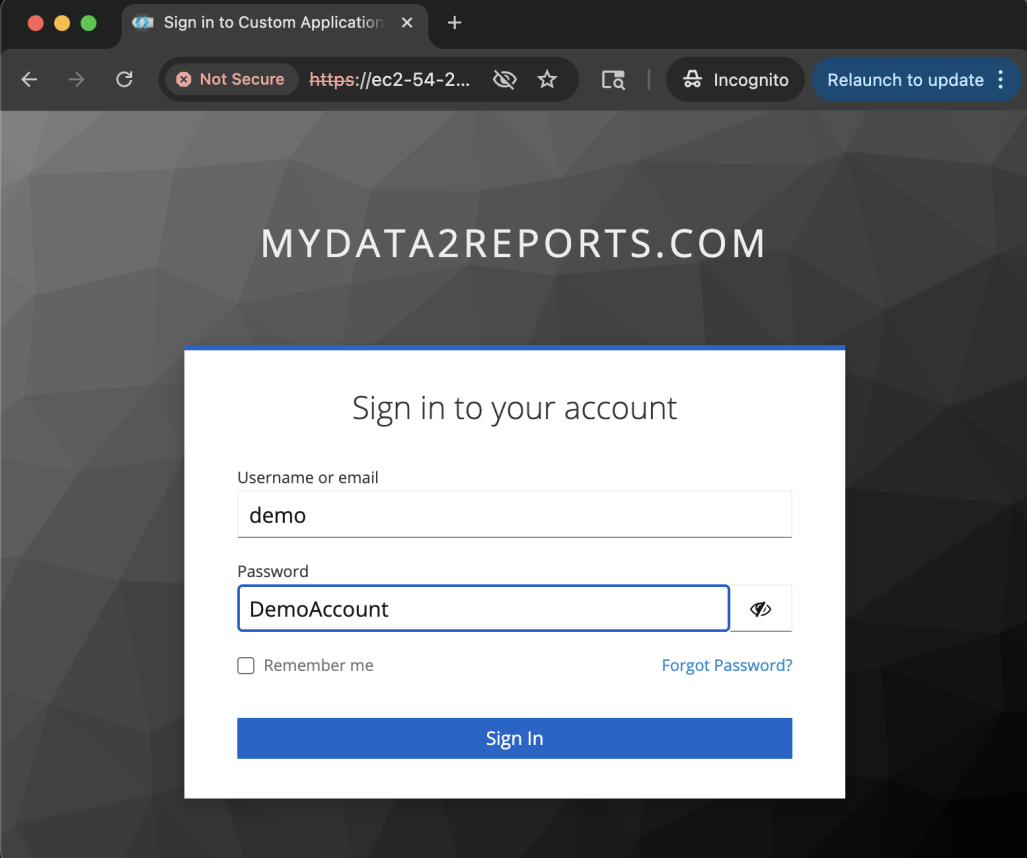Image resolution: width=1027 pixels, height=858 pixels.
Task: Open the Not Secure site info chip
Action: coord(231,80)
